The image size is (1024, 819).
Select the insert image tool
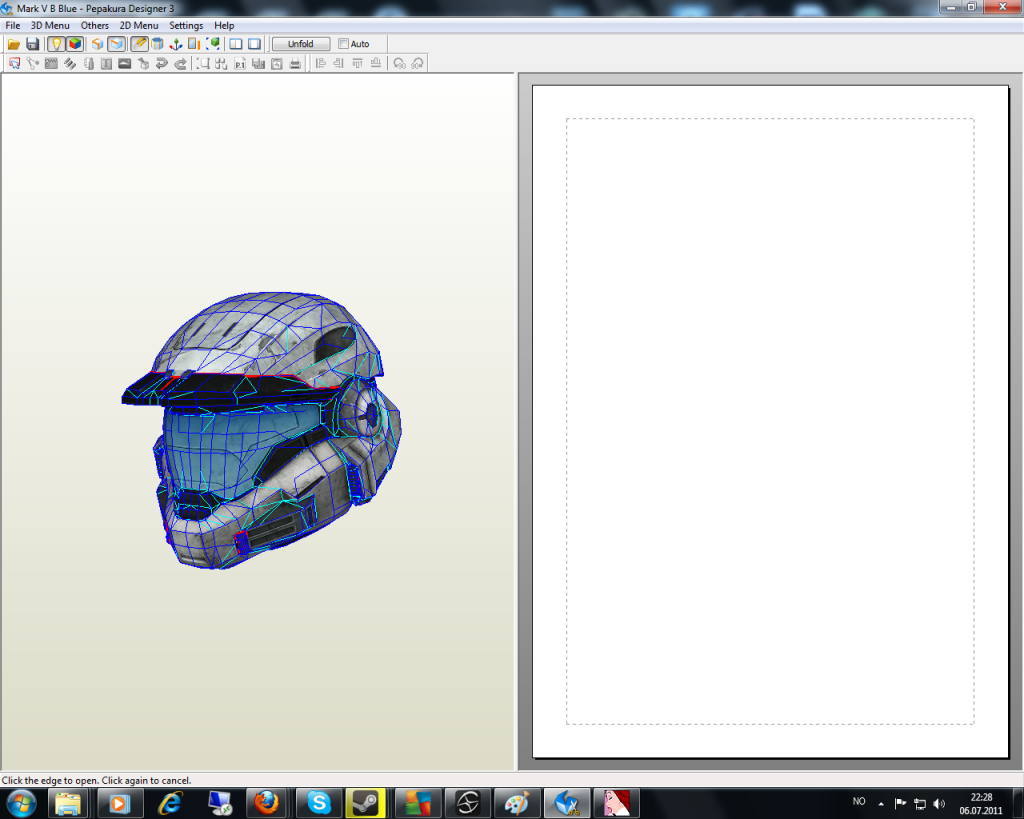tap(125, 63)
